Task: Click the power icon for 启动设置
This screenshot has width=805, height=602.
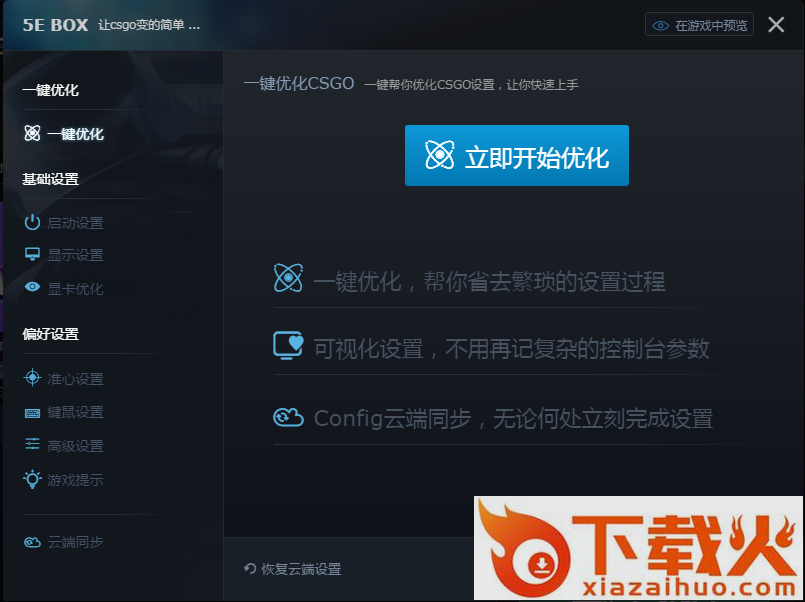Action: (x=32, y=223)
